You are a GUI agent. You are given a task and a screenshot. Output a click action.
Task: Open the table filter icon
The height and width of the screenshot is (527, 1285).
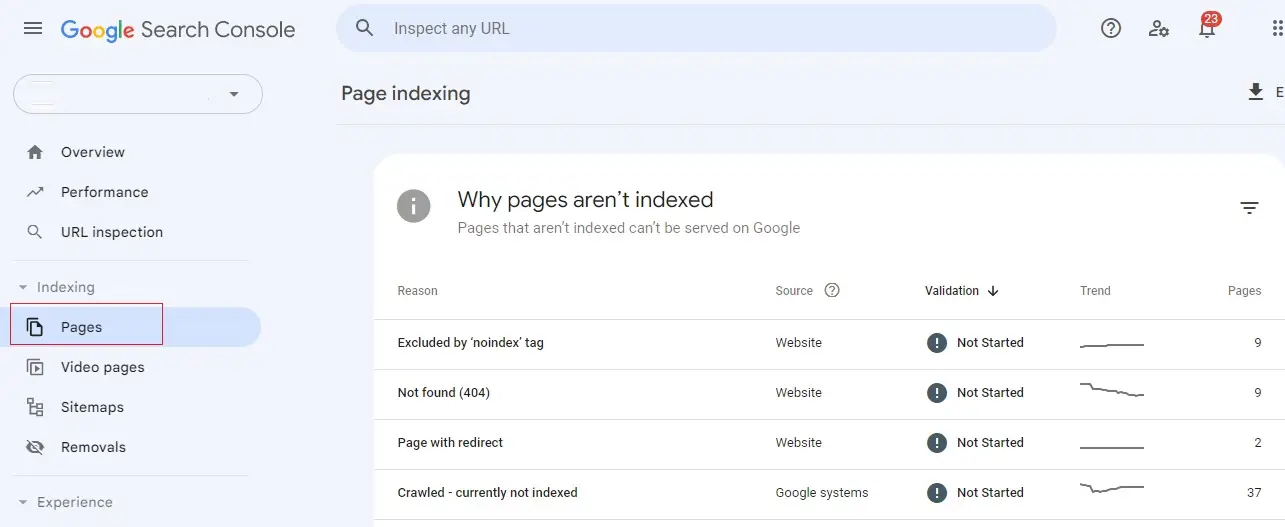pos(1249,208)
